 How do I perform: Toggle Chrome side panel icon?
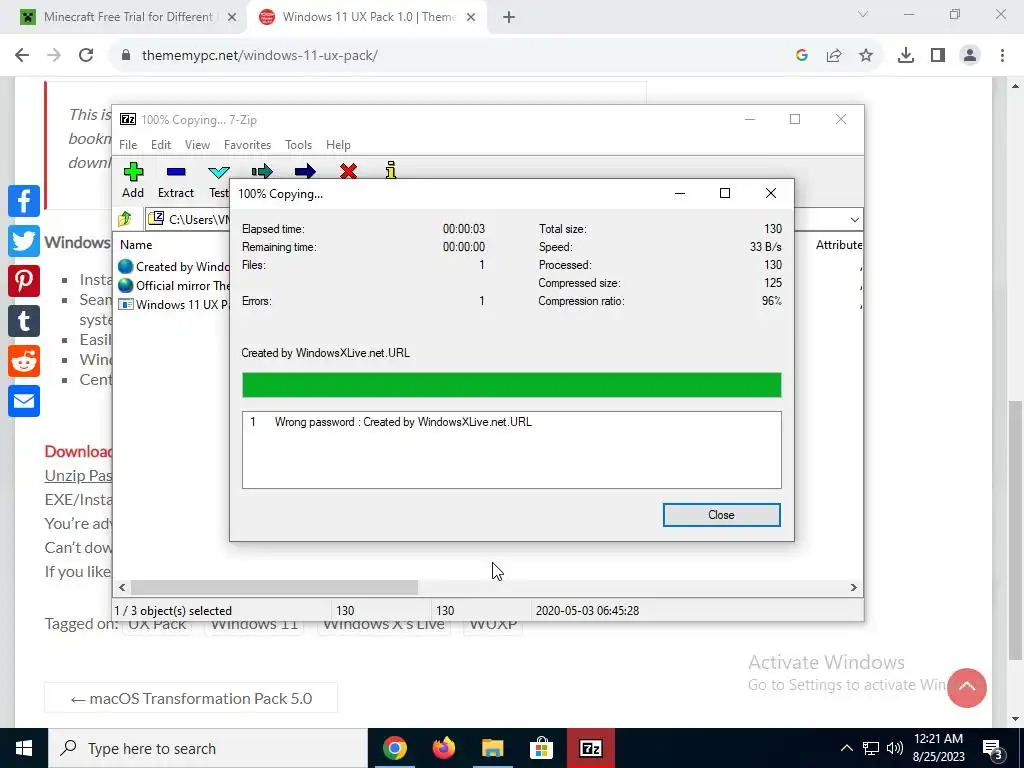pyautogui.click(x=938, y=56)
